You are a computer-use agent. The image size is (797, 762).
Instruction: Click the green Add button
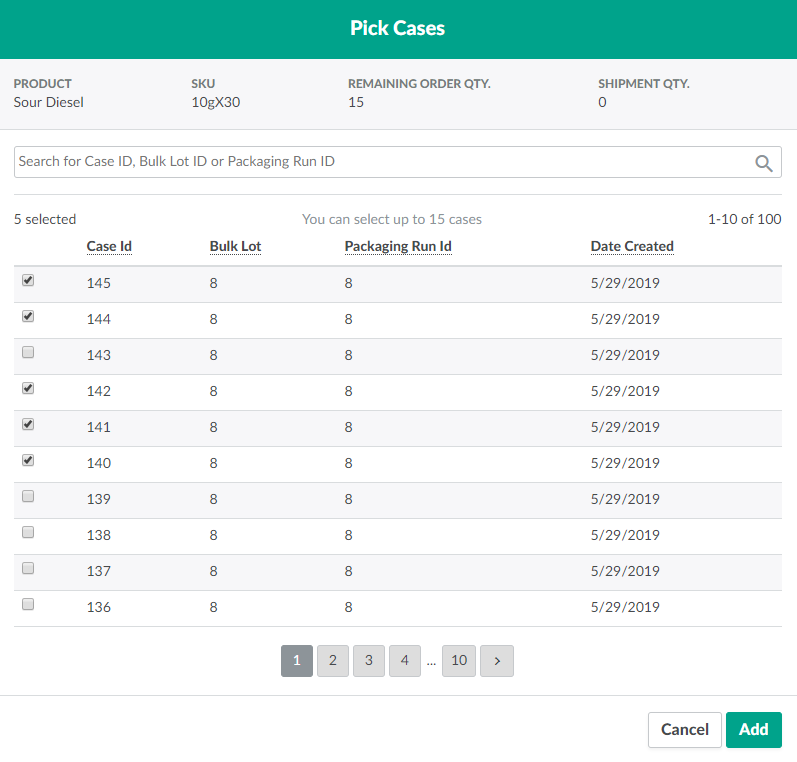pyautogui.click(x=753, y=730)
